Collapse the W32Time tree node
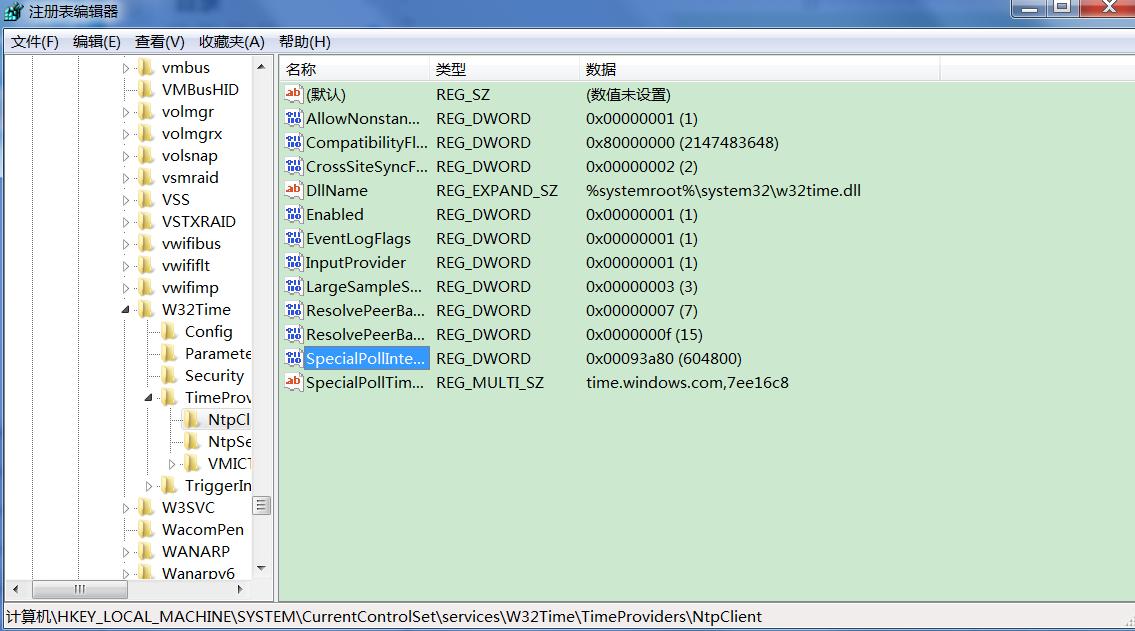The width and height of the screenshot is (1135, 631). [127, 309]
